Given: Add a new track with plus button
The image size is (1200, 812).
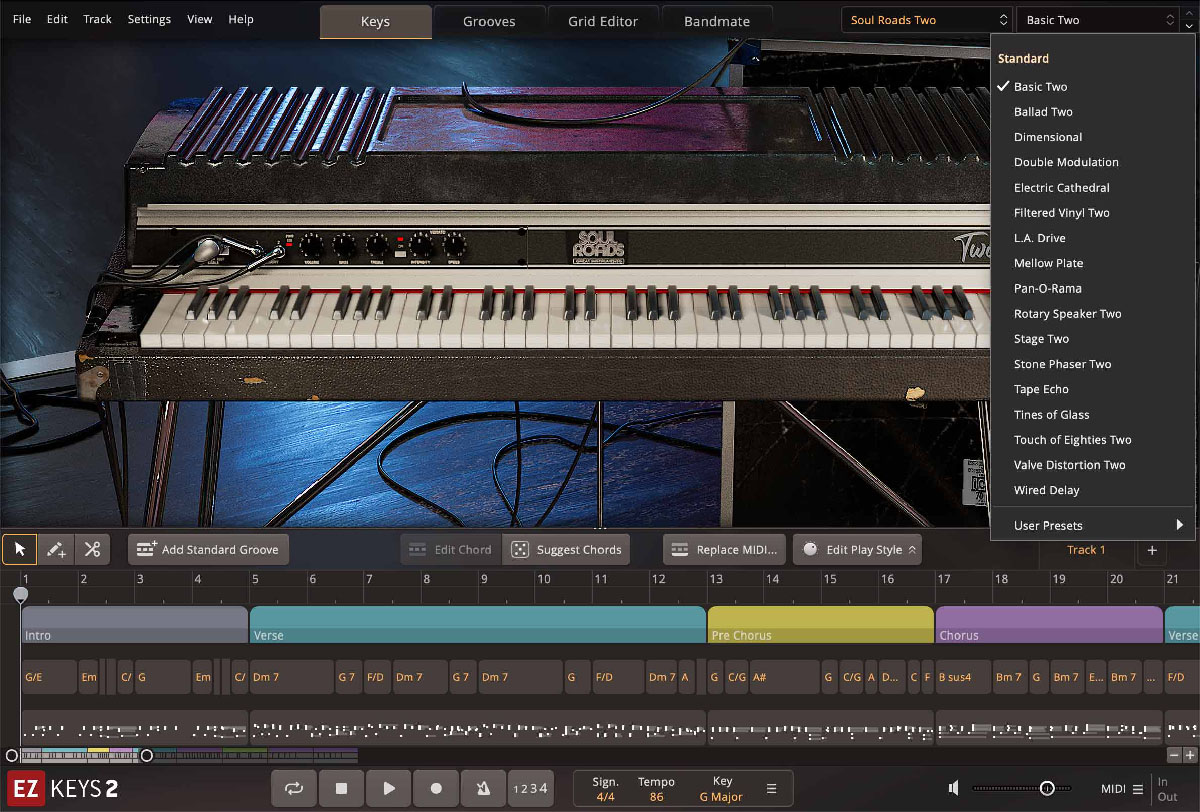Looking at the screenshot, I should [x=1151, y=550].
